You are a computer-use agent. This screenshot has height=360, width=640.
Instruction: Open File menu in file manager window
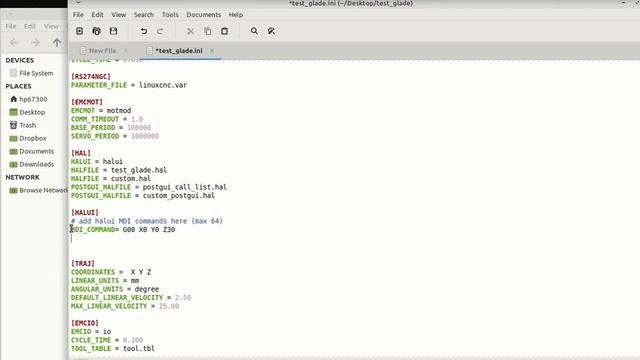pos(11,26)
